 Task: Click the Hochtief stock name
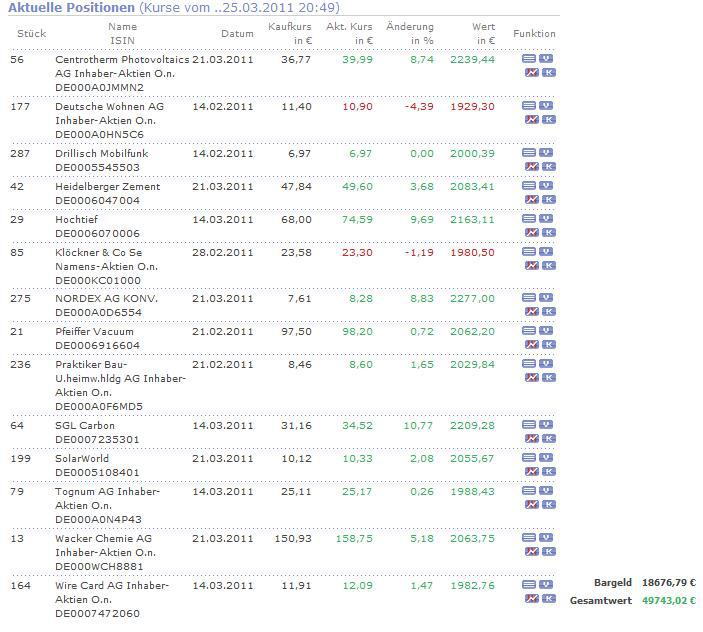tap(76, 220)
